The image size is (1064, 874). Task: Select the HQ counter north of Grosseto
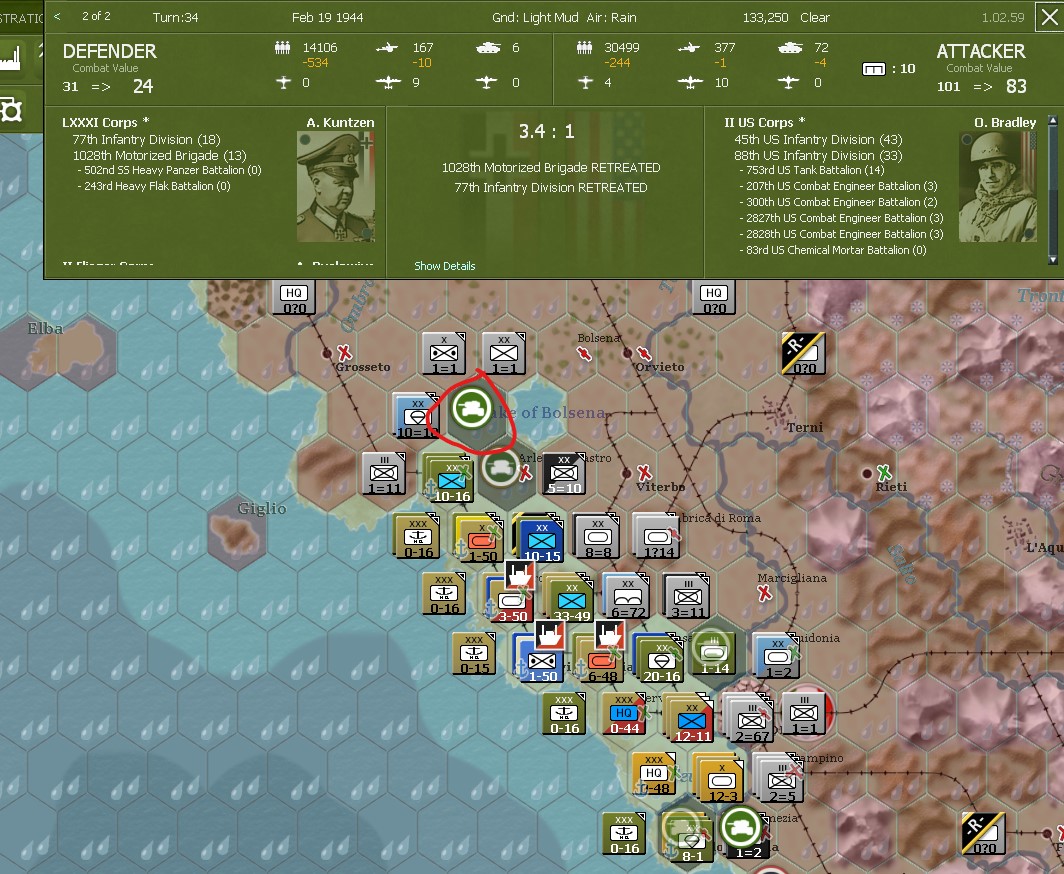coord(294,299)
